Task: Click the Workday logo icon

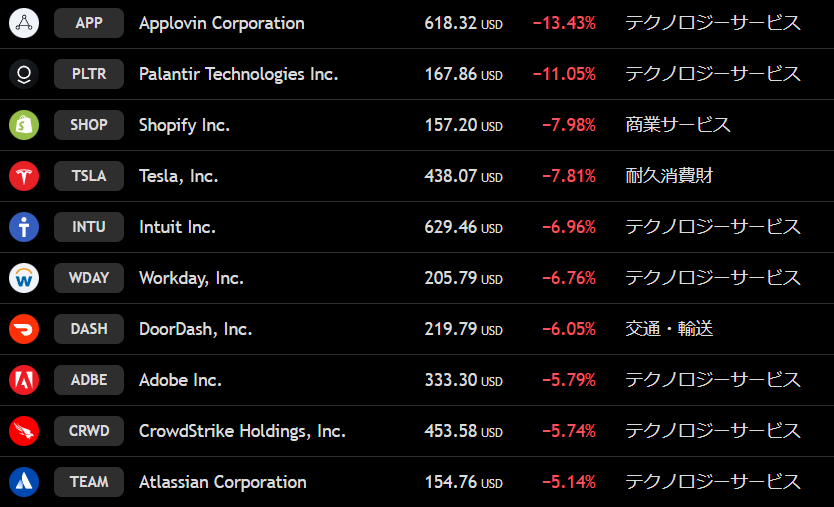Action: tap(24, 278)
